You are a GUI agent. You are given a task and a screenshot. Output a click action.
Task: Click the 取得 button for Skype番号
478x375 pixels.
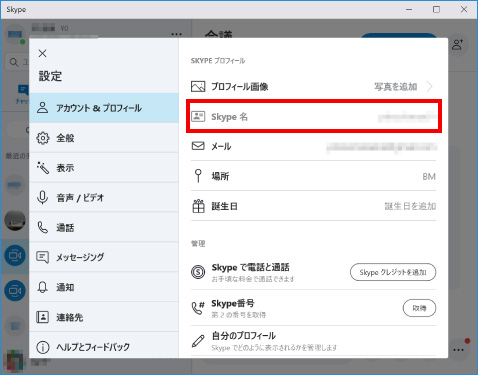419,308
